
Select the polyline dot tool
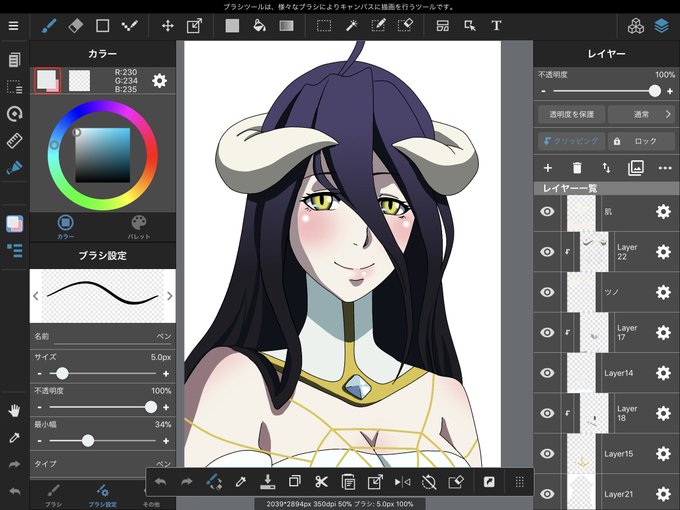[129, 26]
